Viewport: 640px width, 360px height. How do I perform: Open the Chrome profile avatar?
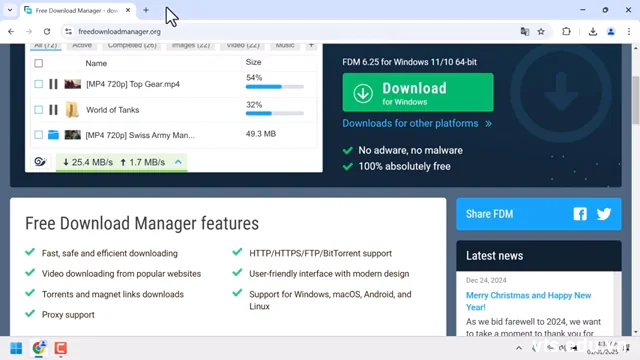click(611, 31)
